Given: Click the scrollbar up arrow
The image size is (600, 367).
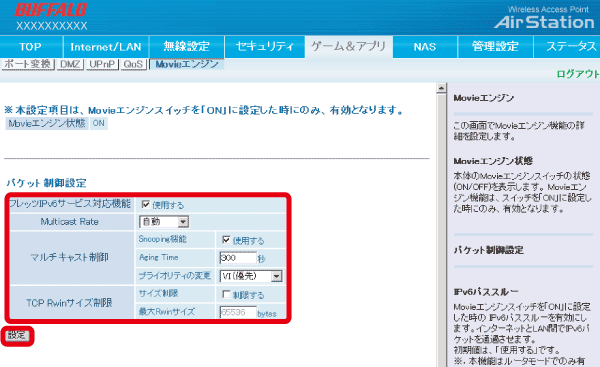Looking at the screenshot, I should click(x=441, y=88).
